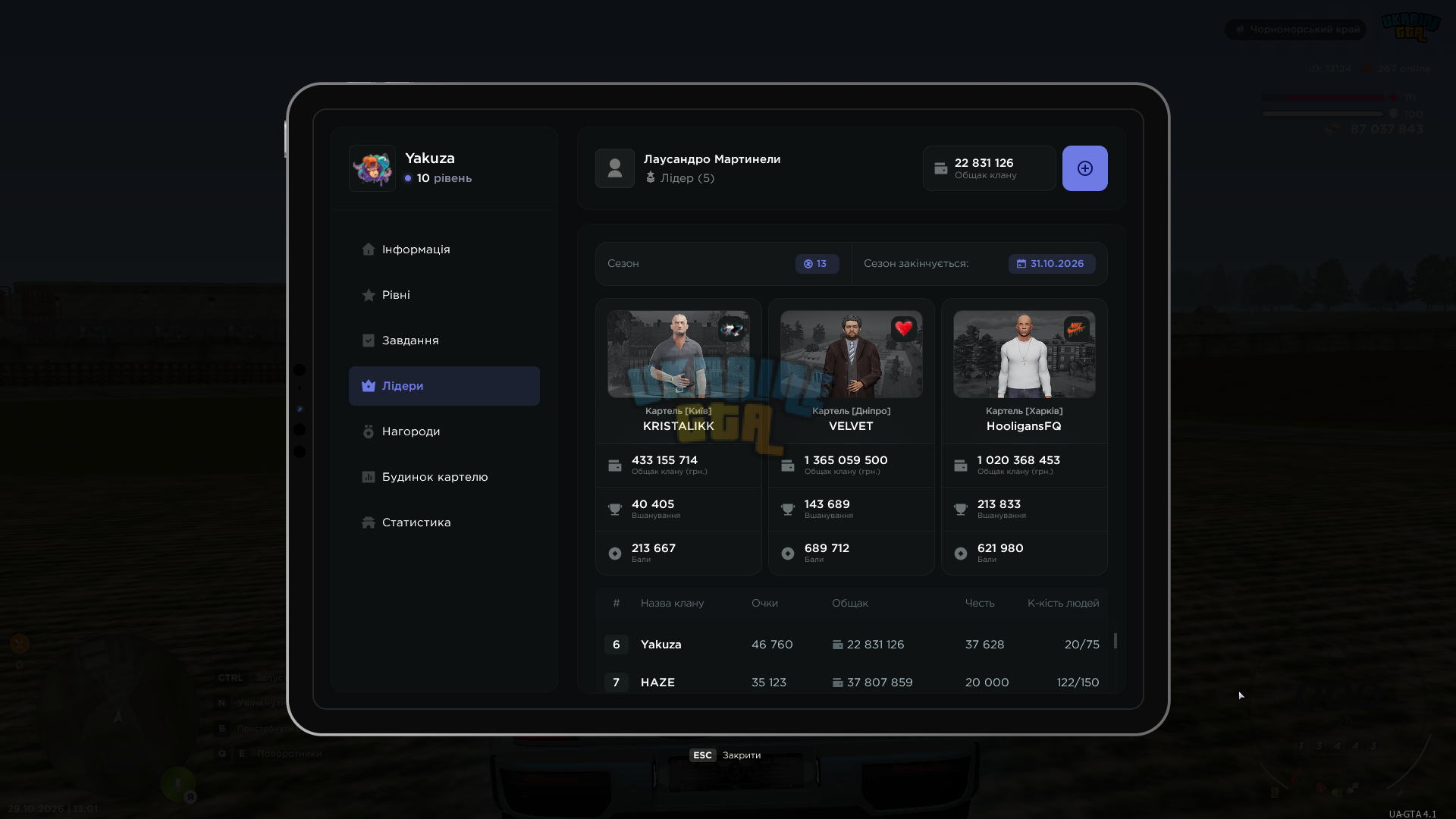
Task: Click the season number 13 badge
Action: pos(817,264)
